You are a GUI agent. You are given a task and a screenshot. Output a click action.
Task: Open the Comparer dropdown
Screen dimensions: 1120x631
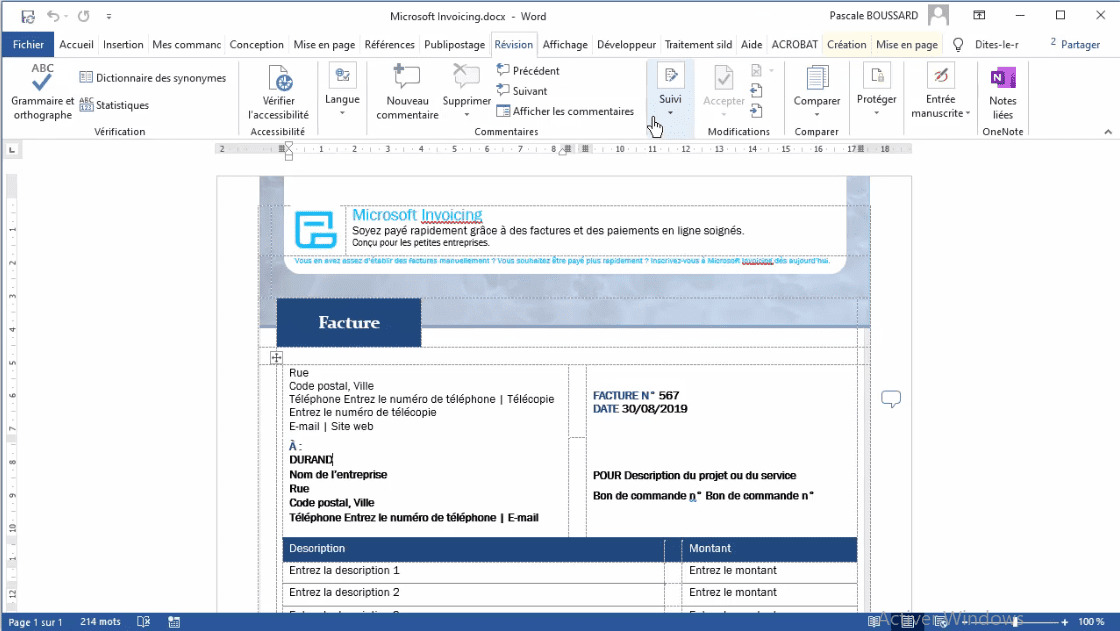816,92
